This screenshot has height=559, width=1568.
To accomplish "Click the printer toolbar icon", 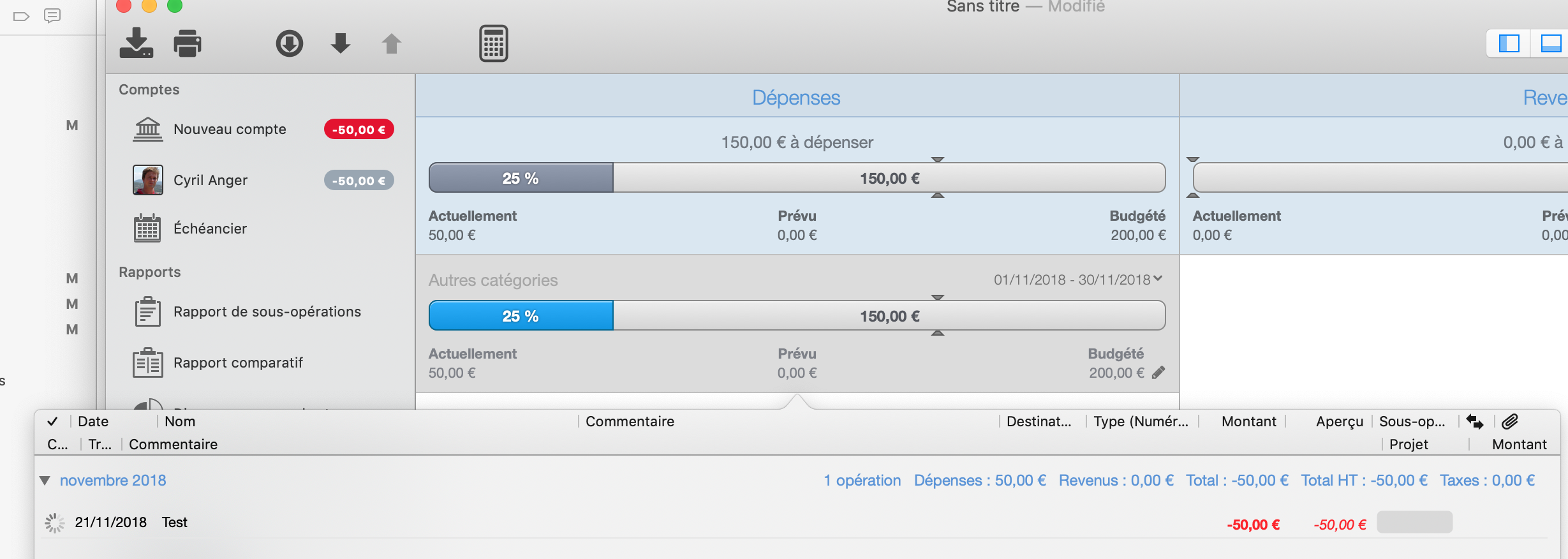I will click(188, 43).
